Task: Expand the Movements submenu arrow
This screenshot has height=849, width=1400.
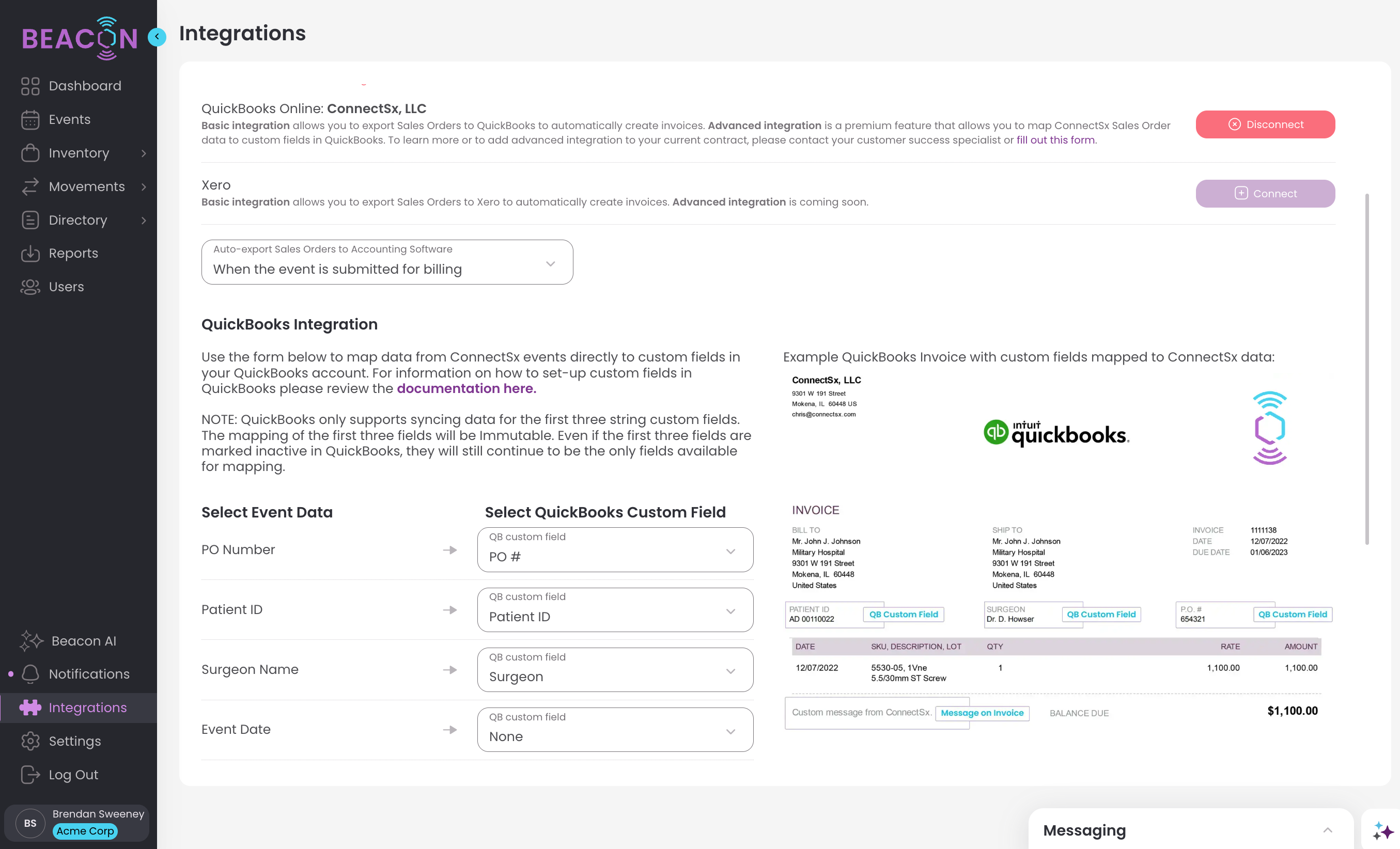Action: [143, 187]
